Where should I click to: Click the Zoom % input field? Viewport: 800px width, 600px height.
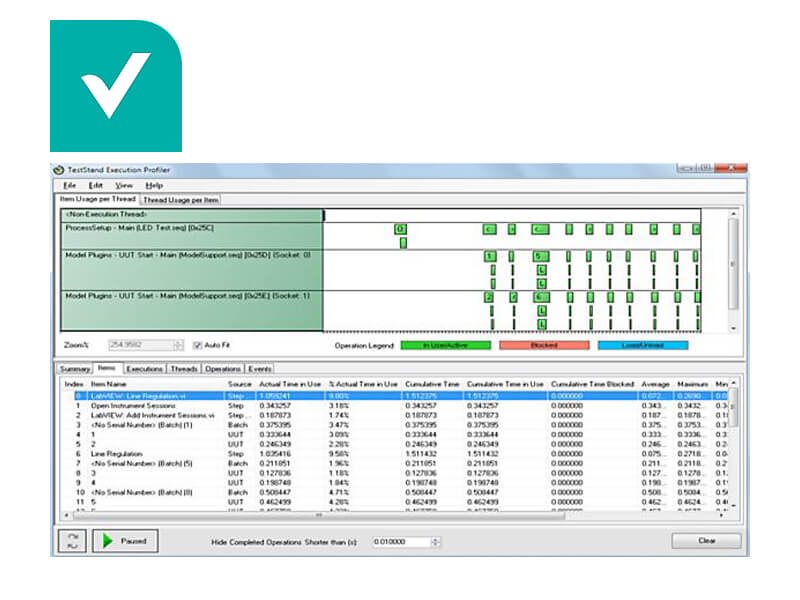pyautogui.click(x=141, y=345)
